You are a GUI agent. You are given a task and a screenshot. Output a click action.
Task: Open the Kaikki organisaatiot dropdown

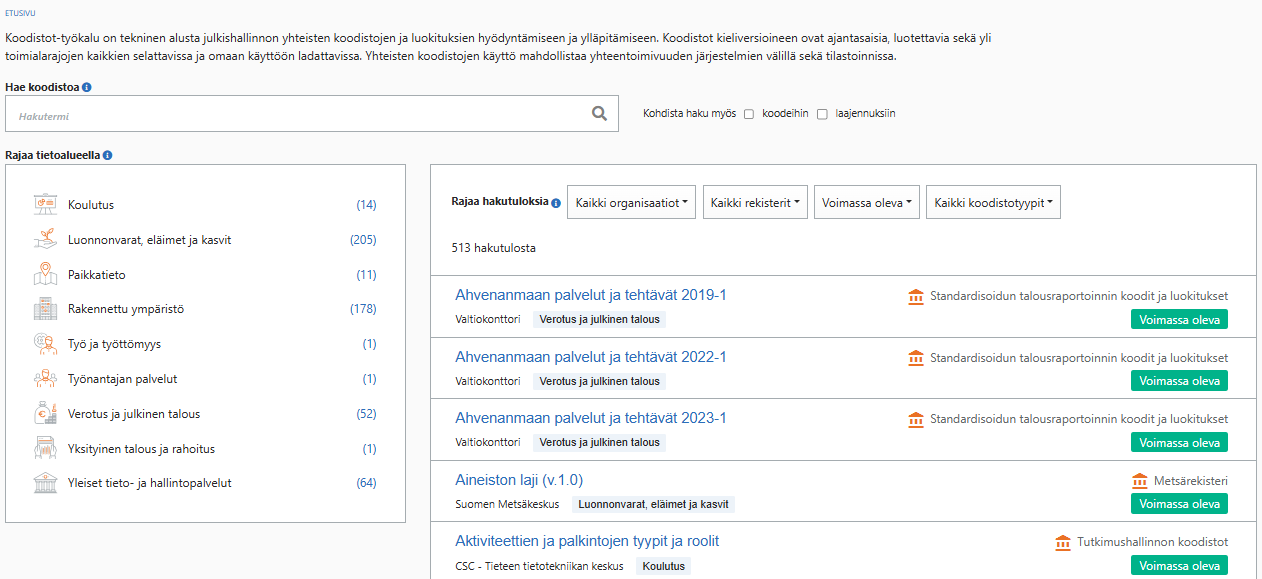click(x=631, y=203)
